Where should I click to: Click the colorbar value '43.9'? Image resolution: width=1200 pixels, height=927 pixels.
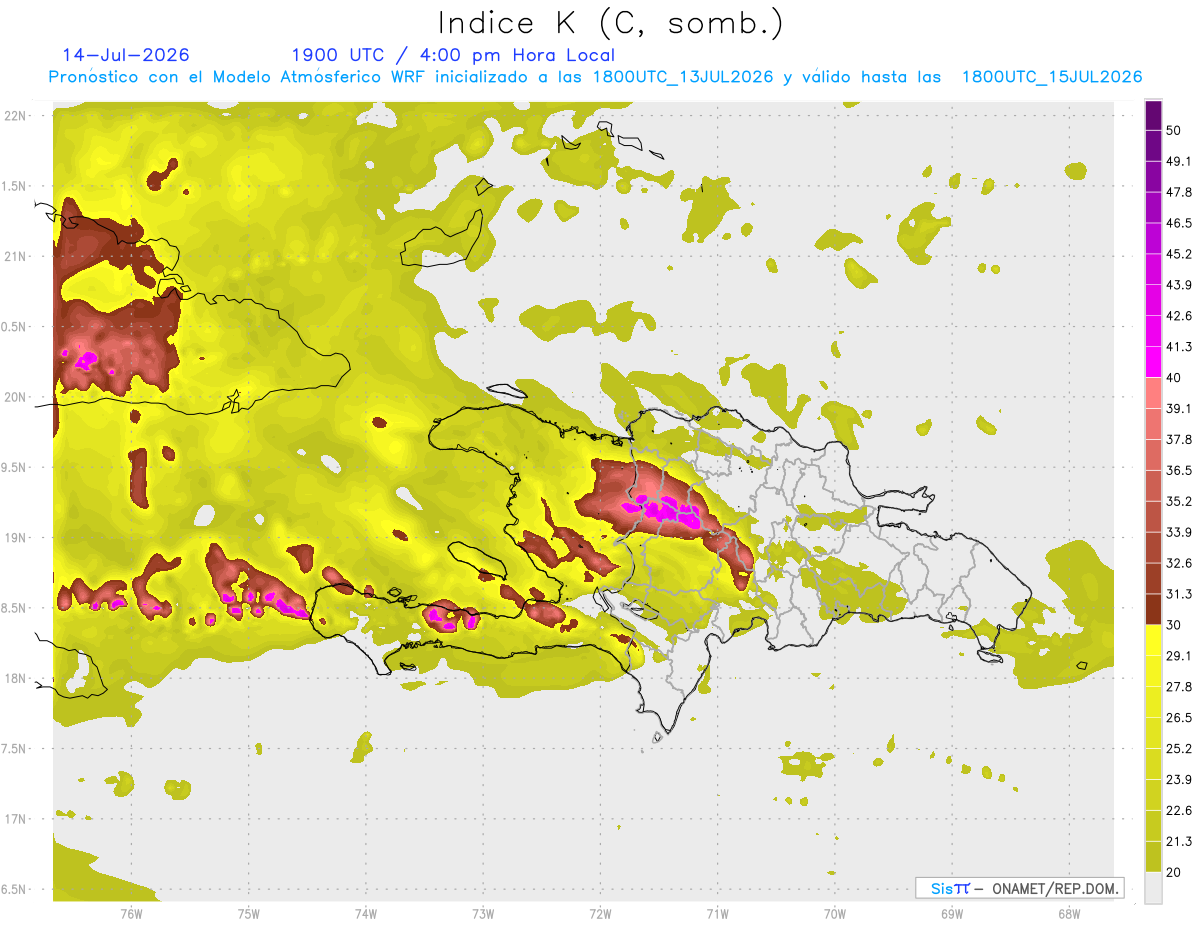[x=1179, y=285]
